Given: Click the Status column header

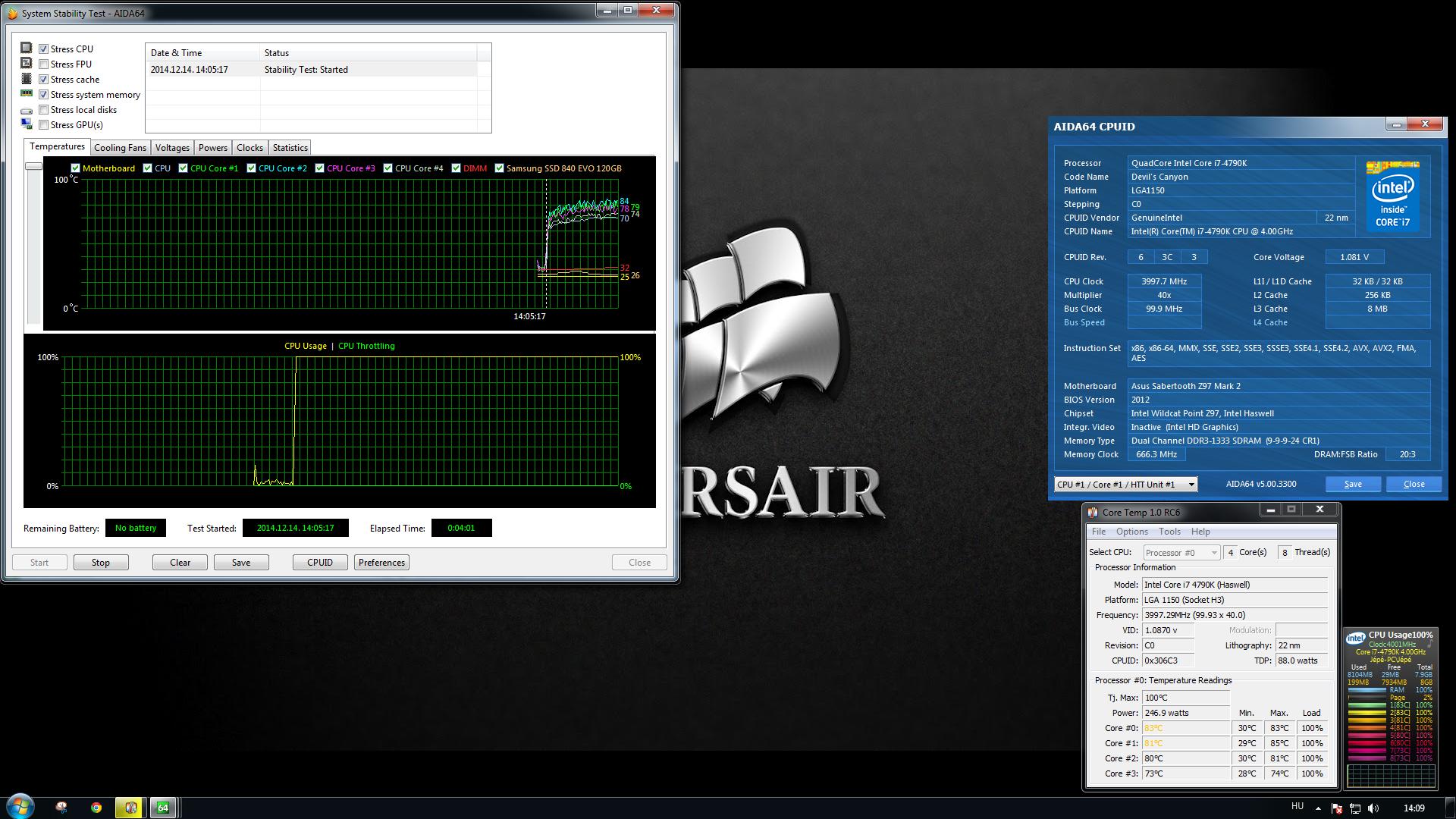Looking at the screenshot, I should click(x=368, y=53).
